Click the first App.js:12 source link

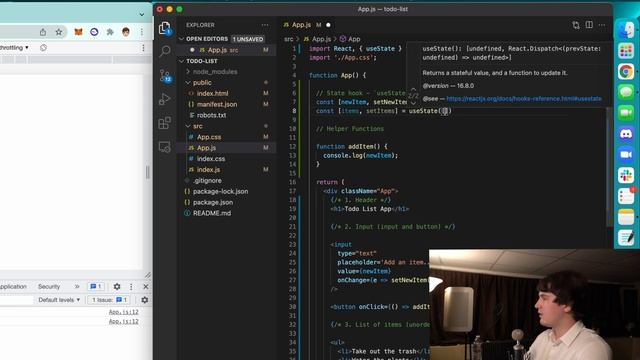(x=123, y=312)
